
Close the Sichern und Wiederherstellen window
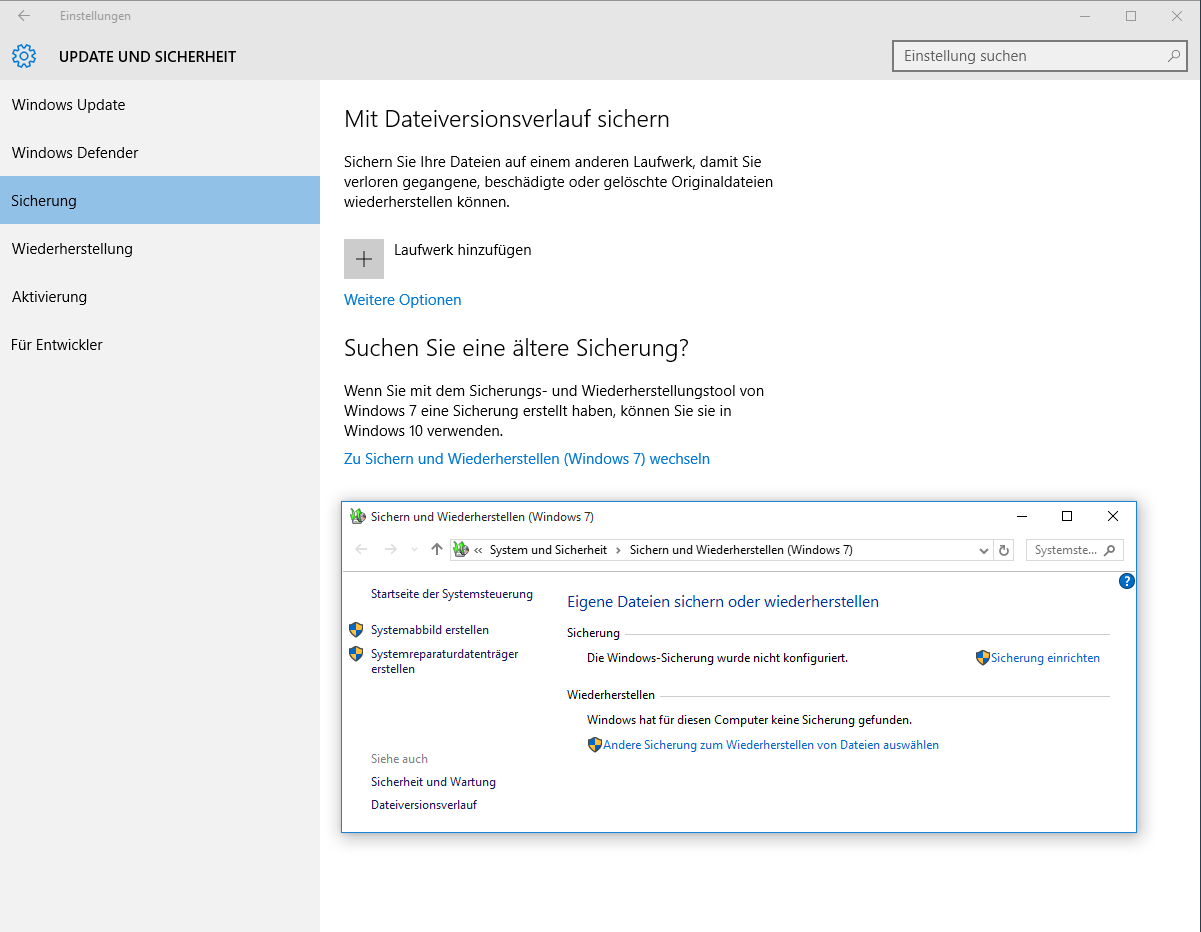tap(1113, 517)
